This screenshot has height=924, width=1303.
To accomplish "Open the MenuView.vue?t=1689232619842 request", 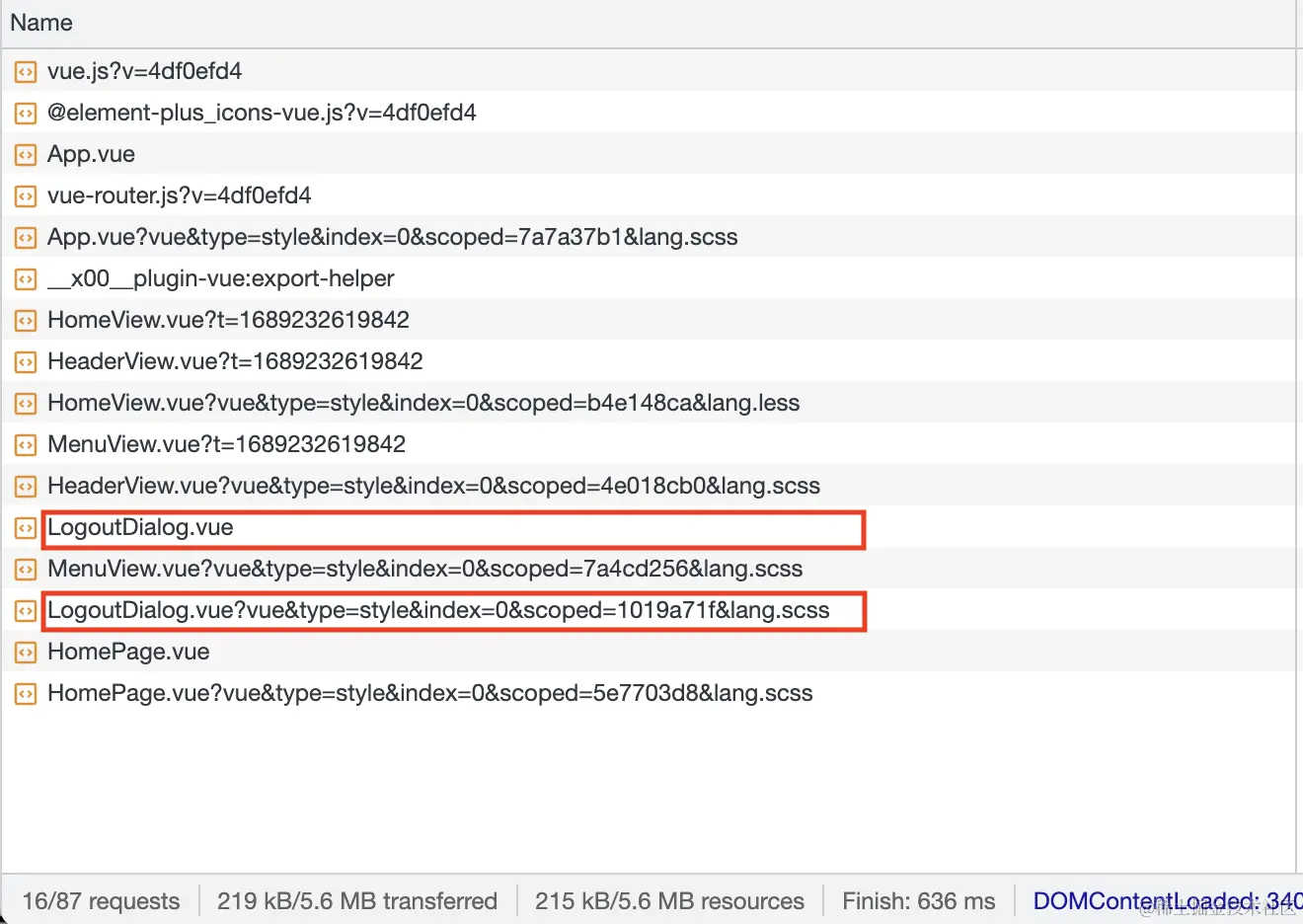I will point(226,444).
